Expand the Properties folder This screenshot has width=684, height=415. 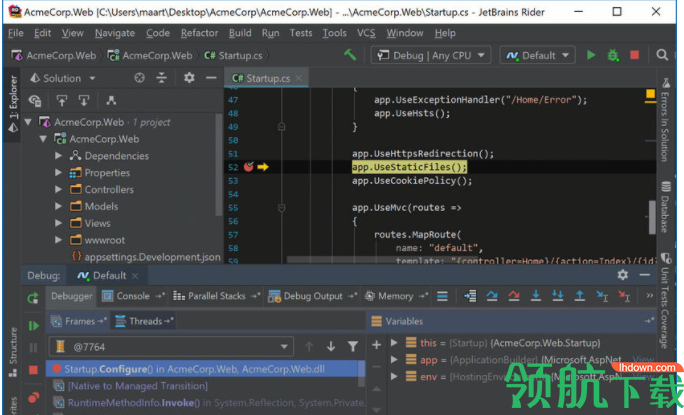click(x=58, y=172)
